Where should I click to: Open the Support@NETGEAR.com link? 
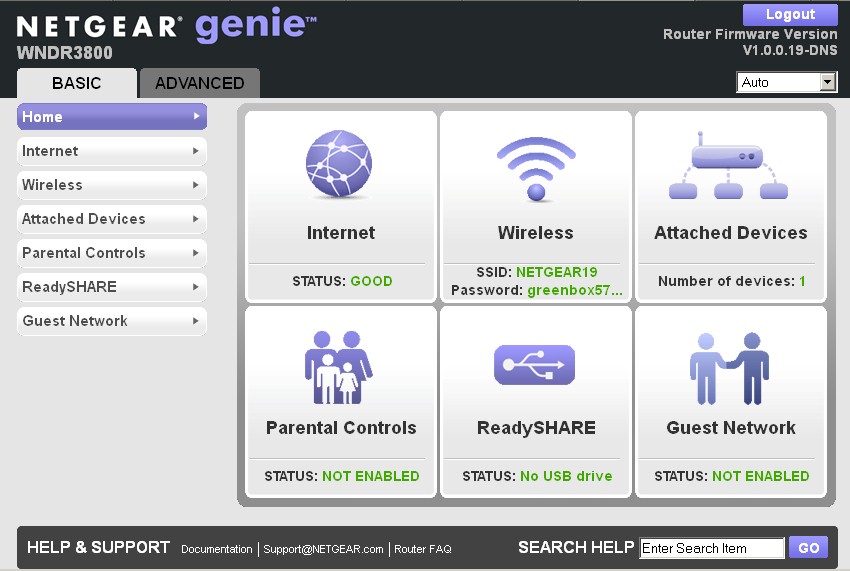pyautogui.click(x=323, y=549)
